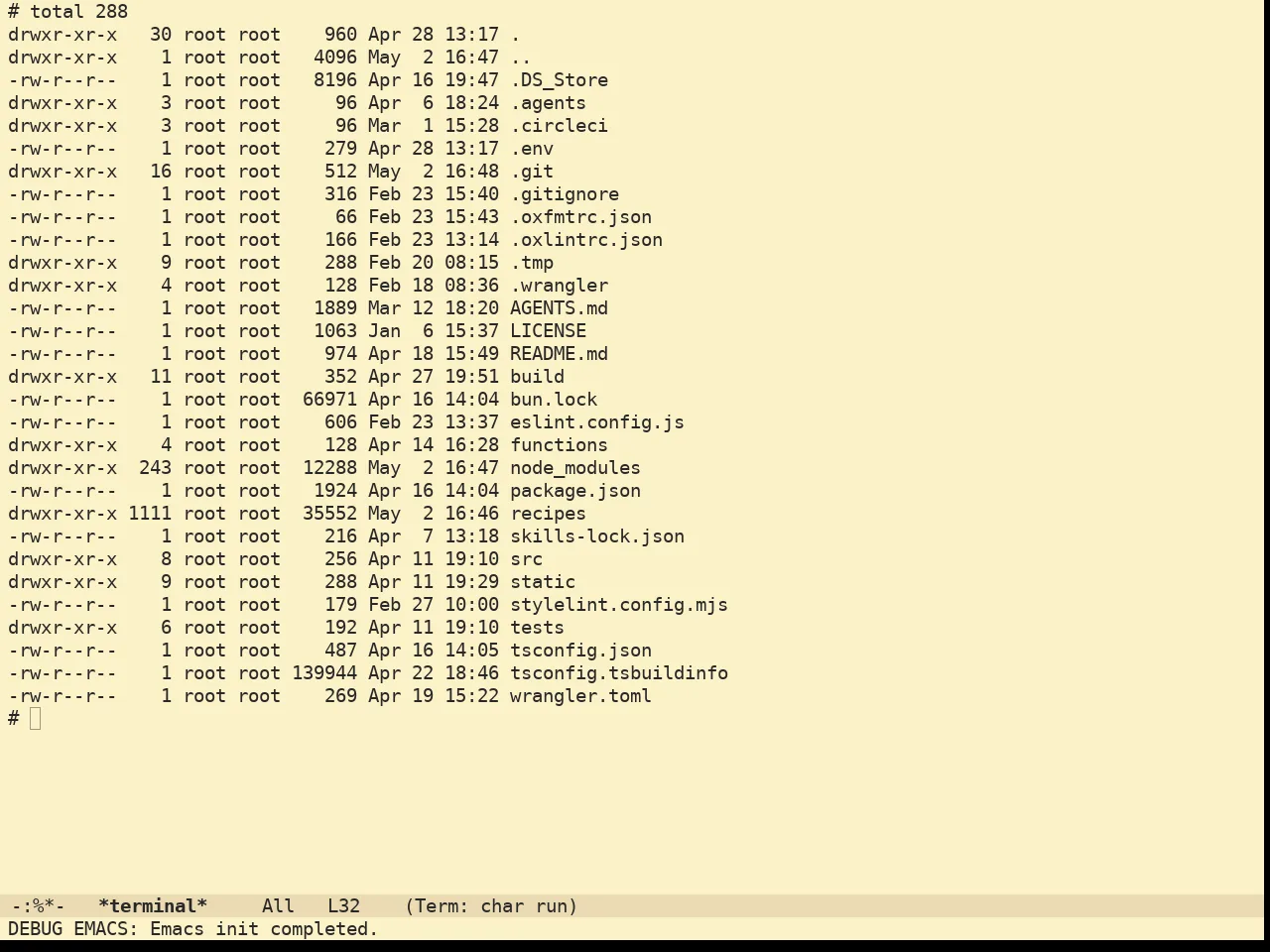
Task: Click the recipes directory name
Action: tap(548, 514)
